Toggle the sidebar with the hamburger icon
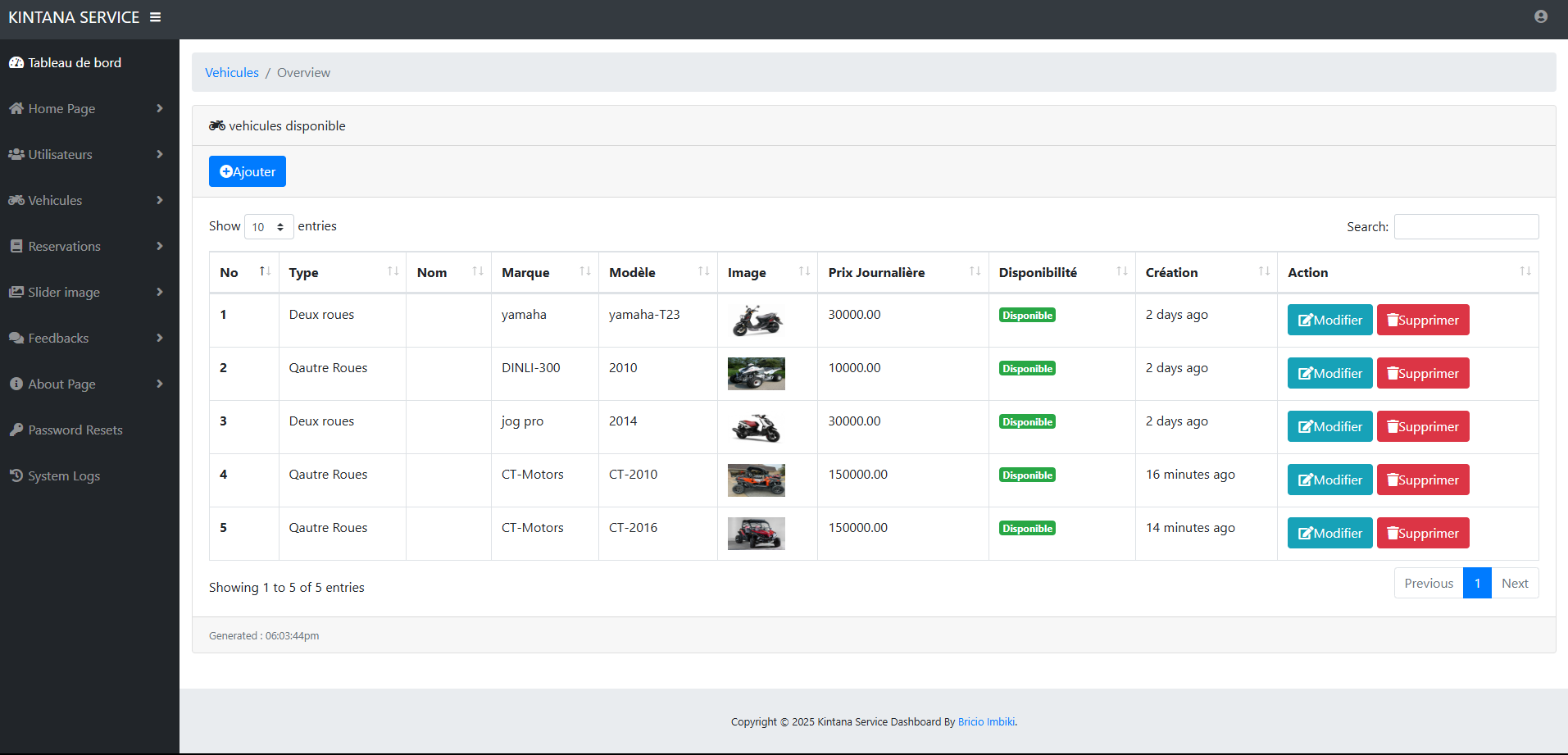This screenshot has height=755, width=1568. 155,16
